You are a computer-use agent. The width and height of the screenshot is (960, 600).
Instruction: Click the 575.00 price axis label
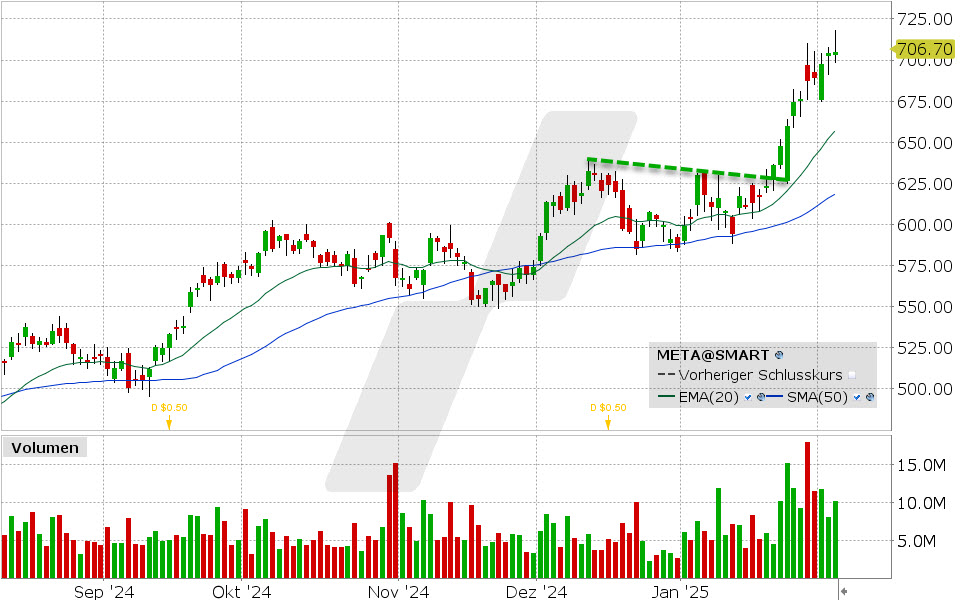[924, 266]
